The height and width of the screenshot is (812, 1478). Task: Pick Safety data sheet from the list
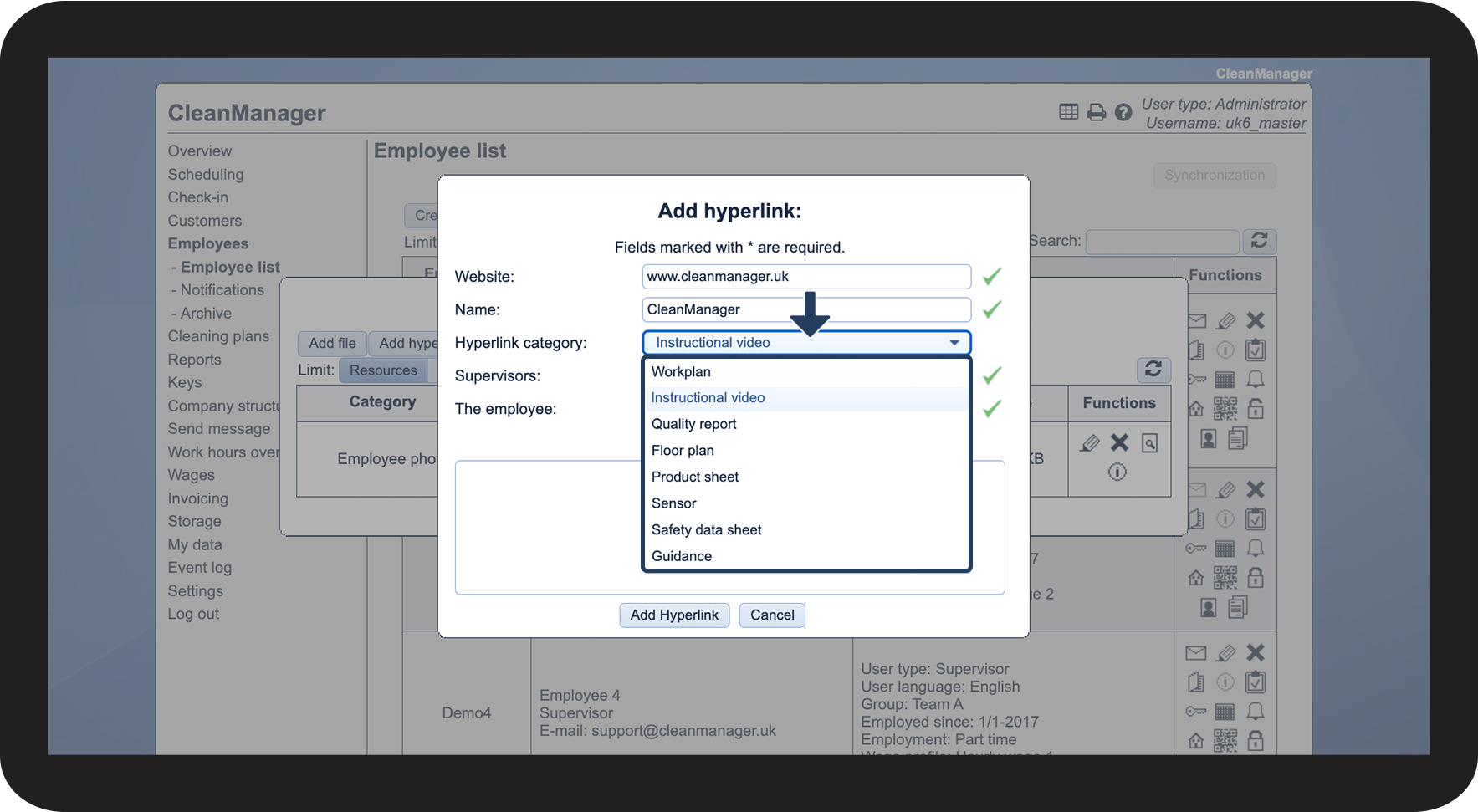(x=806, y=530)
